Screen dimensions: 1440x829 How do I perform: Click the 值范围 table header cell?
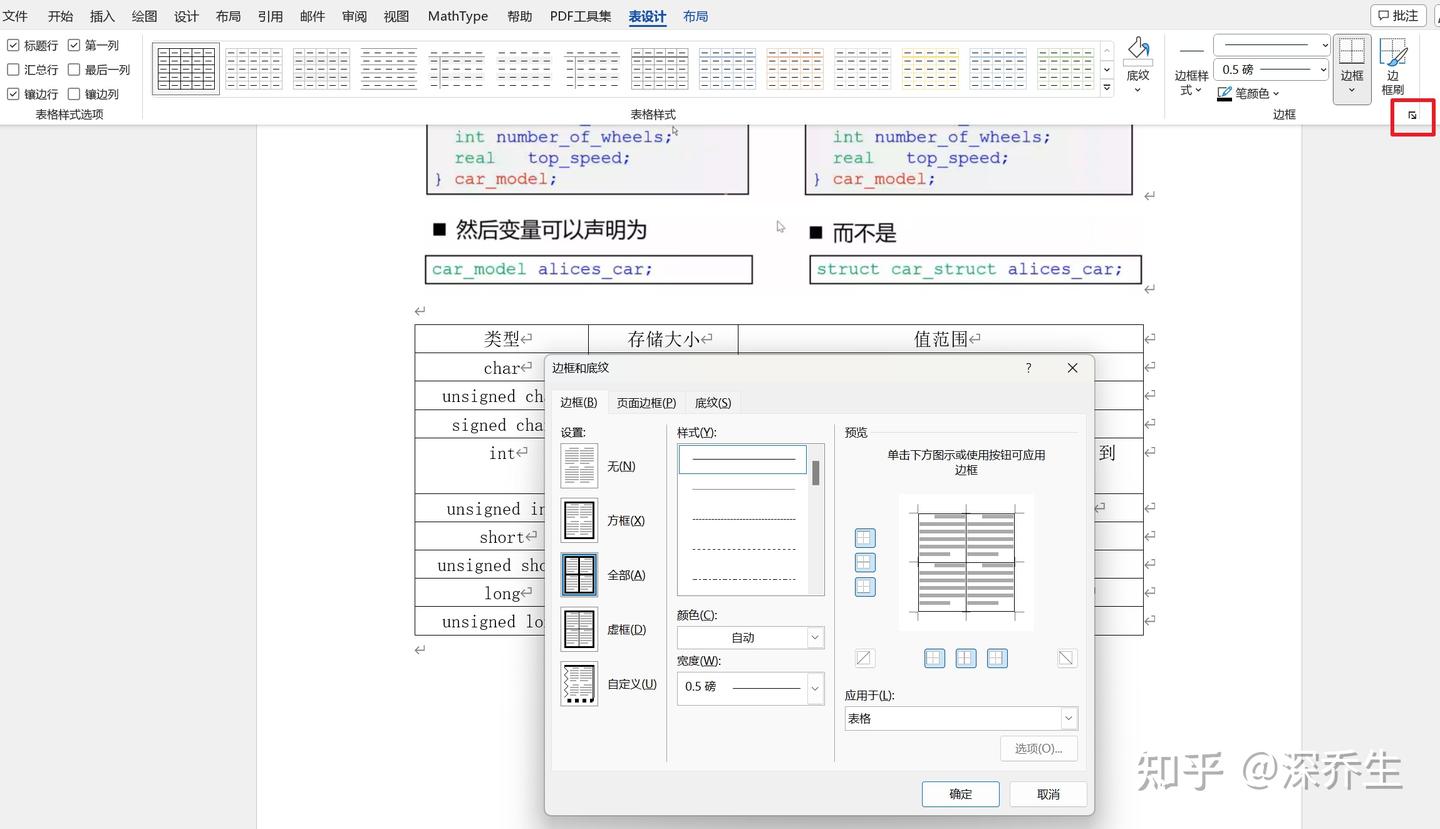(941, 339)
